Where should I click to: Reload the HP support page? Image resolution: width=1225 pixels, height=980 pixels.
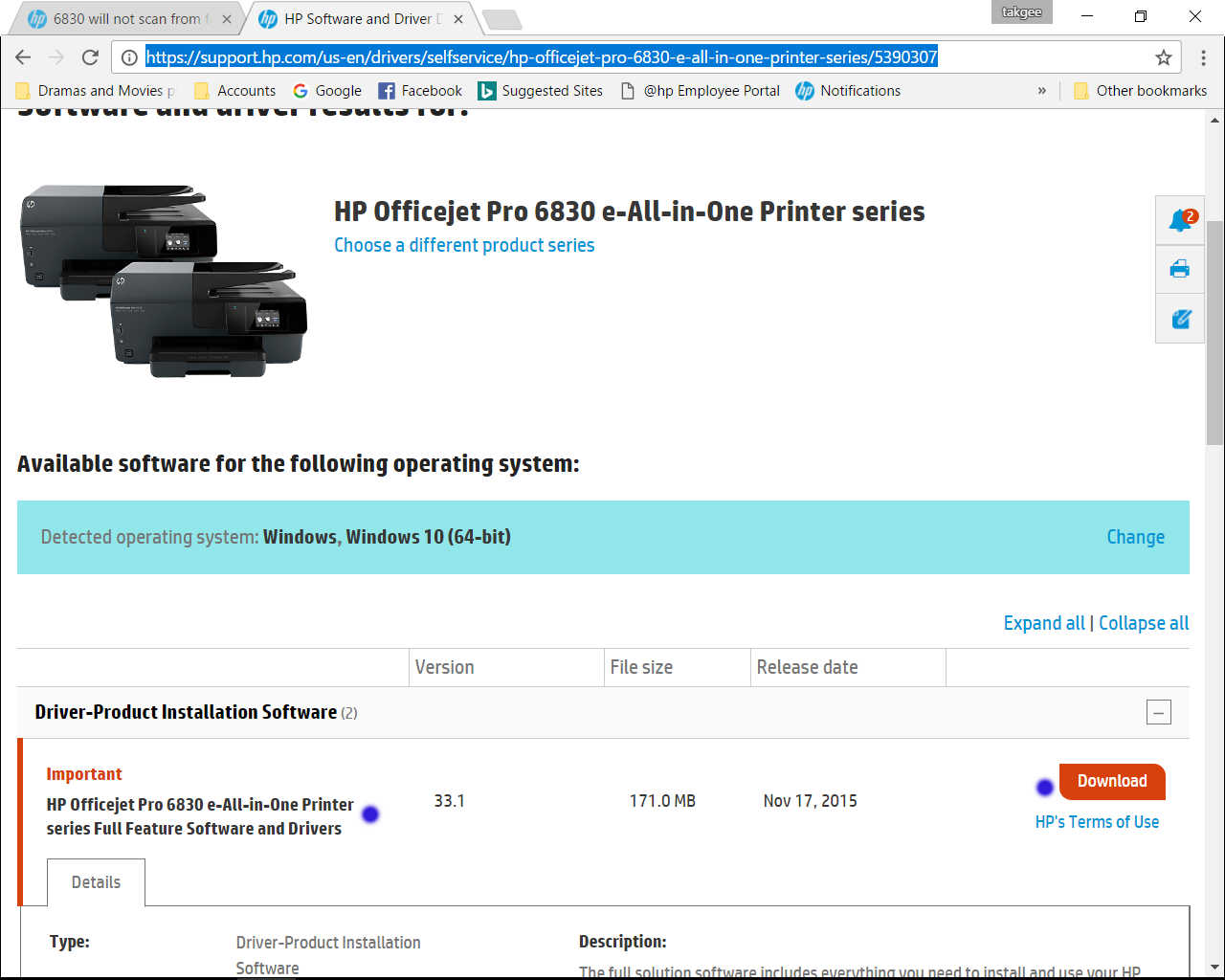coord(90,57)
